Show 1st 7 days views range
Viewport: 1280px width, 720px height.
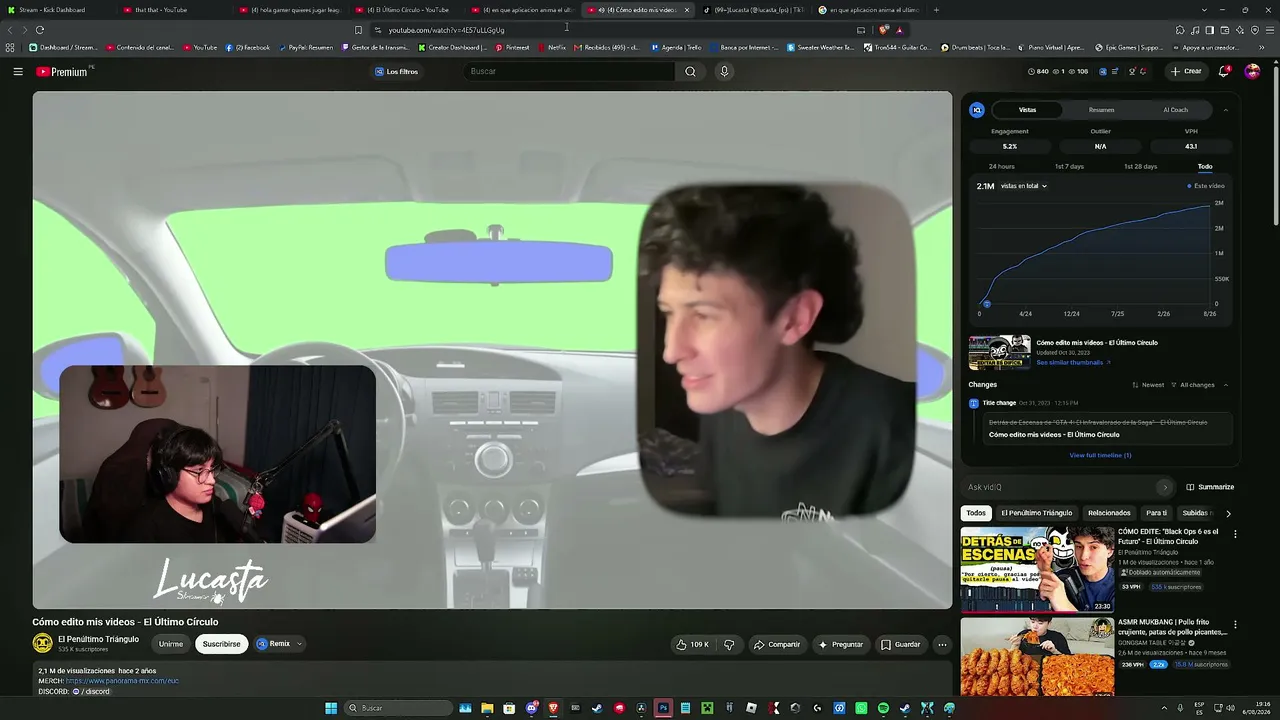1069,166
